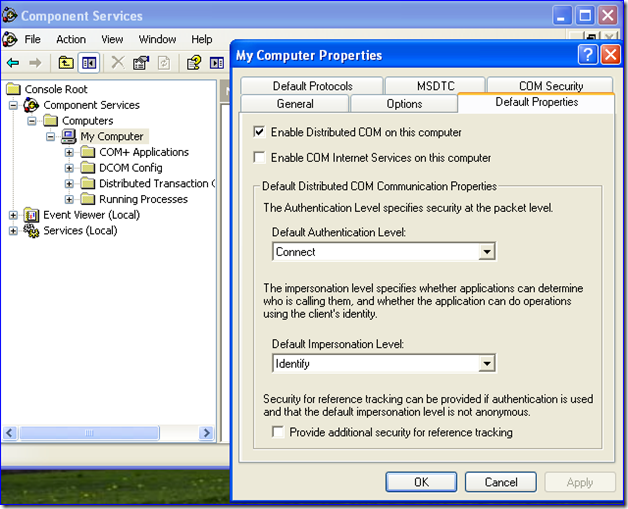Select the My Computer tree label
The width and height of the screenshot is (628, 509).
[112, 137]
